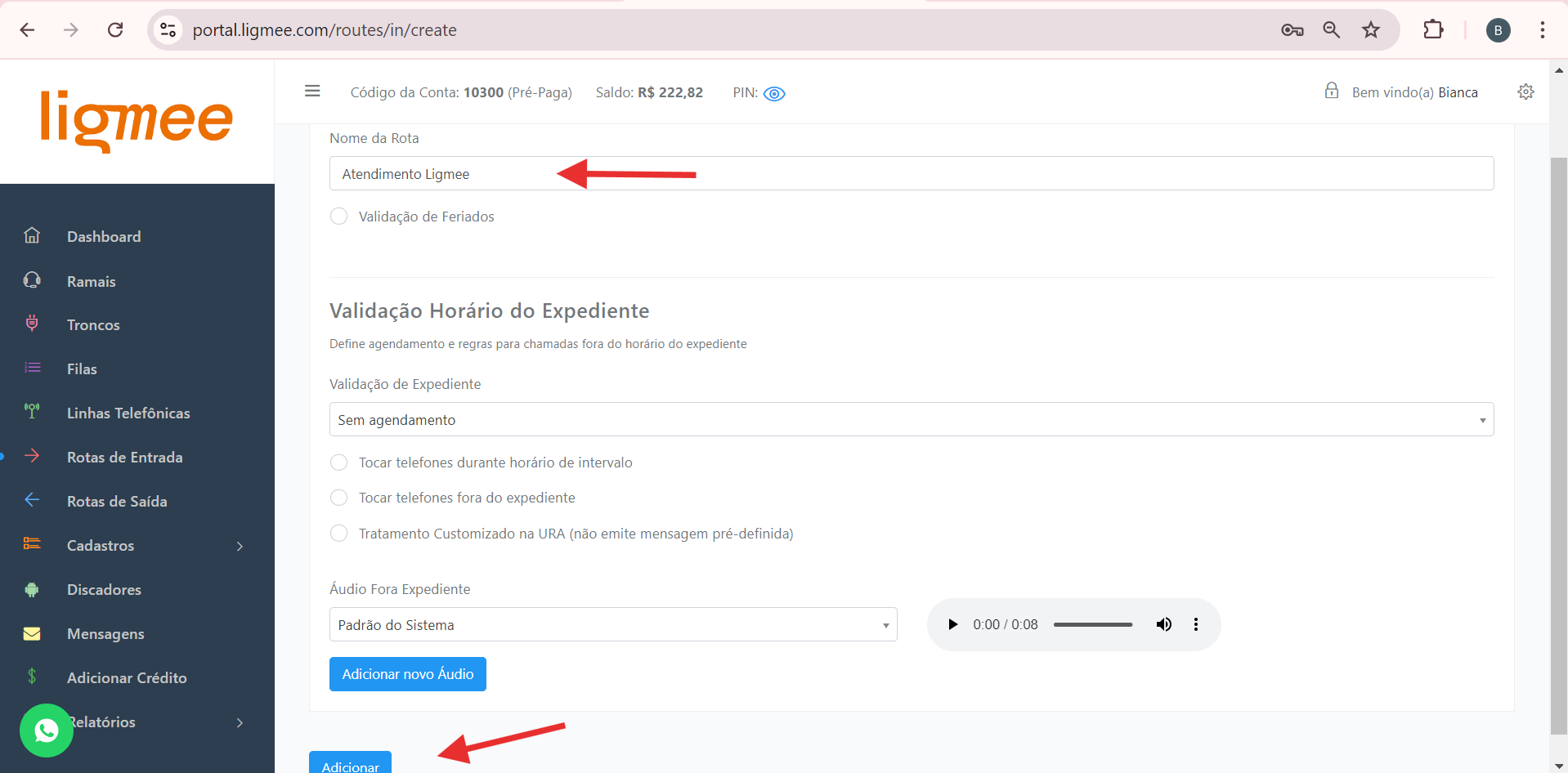Screen dimensions: 1568x773
Task: Enable Validação de Feriados option
Action: 339,217
